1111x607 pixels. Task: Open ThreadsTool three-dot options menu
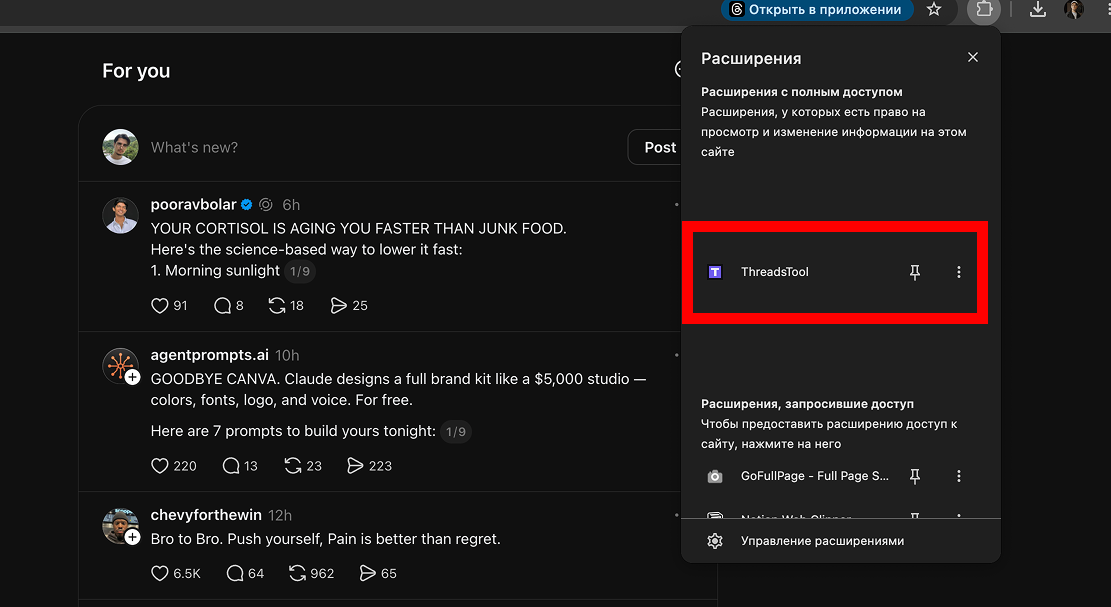click(x=959, y=272)
